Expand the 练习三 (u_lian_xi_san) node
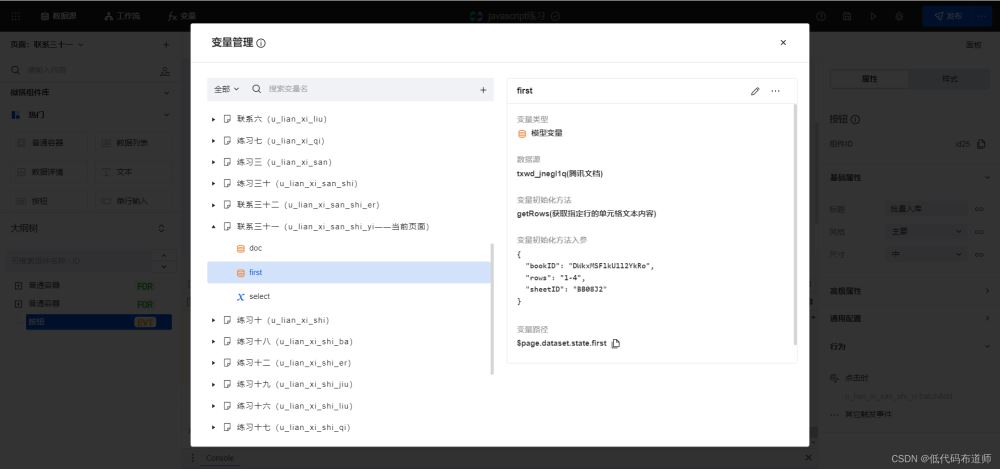 tap(214, 162)
